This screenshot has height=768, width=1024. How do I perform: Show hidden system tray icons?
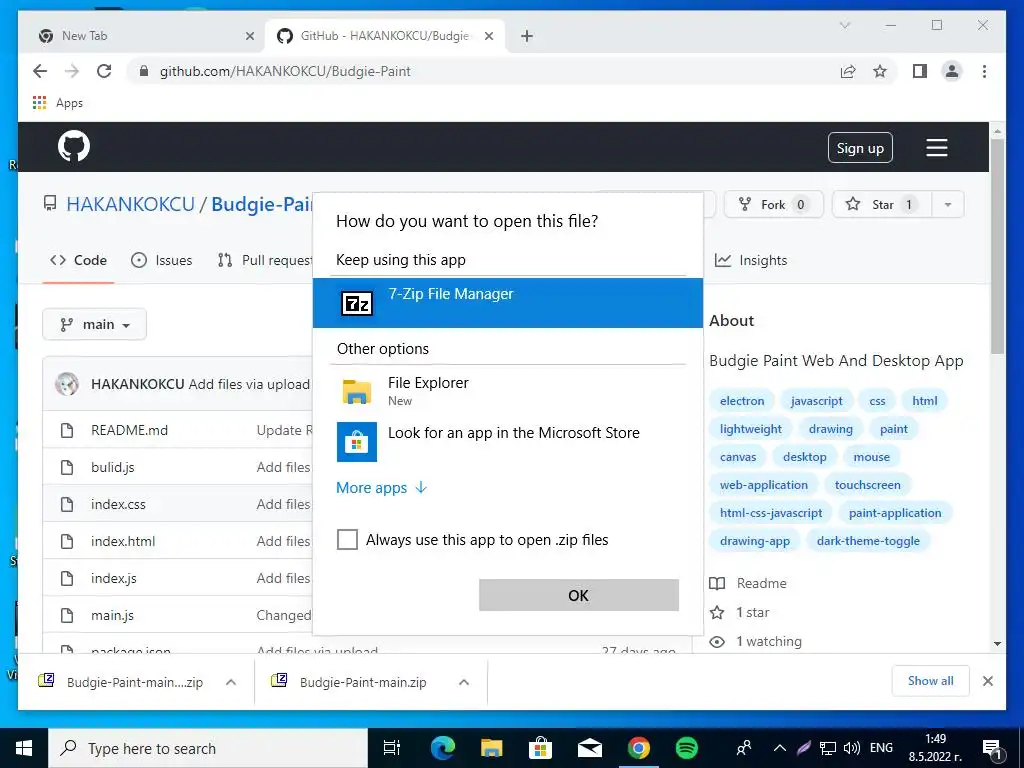(779, 748)
